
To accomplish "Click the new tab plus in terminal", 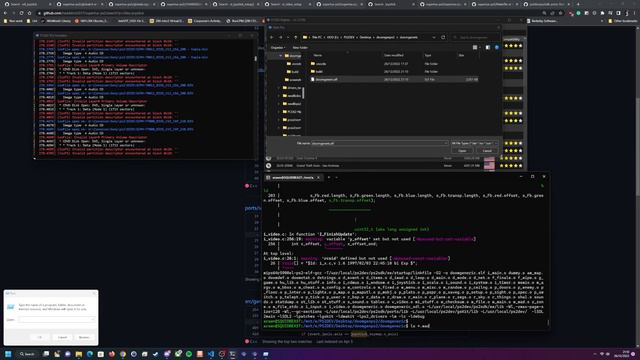I will (x=329, y=178).
